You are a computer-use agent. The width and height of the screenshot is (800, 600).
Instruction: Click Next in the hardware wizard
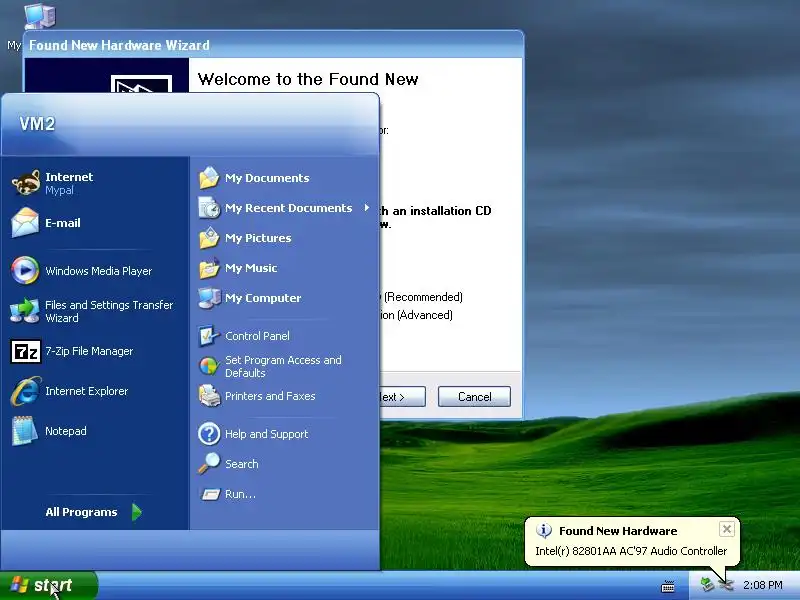[402, 396]
